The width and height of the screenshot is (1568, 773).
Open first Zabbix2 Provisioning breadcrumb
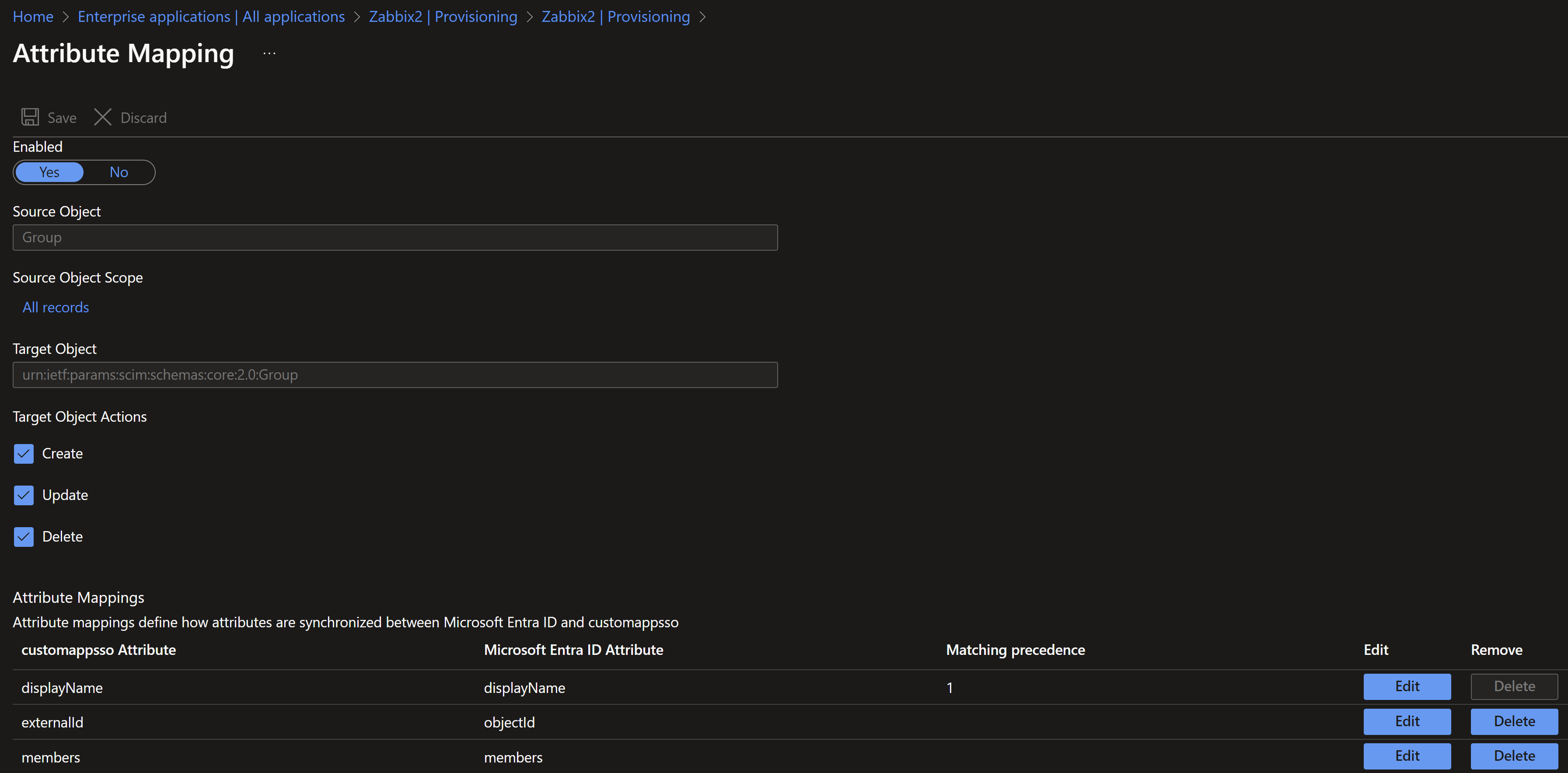(x=443, y=17)
